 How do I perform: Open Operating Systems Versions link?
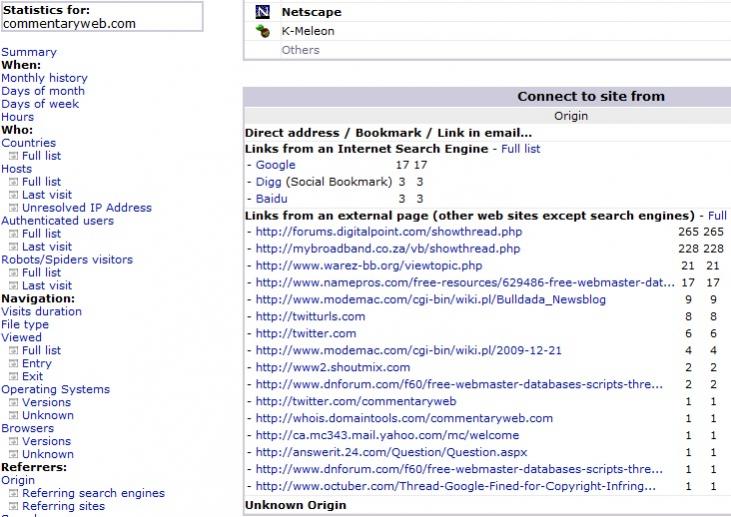click(x=47, y=402)
